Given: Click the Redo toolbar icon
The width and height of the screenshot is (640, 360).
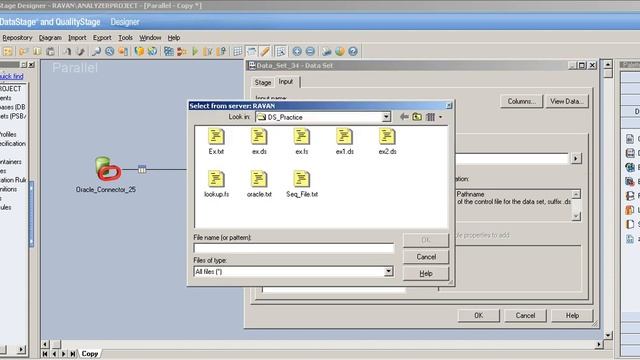Looking at the screenshot, I should coord(81,51).
